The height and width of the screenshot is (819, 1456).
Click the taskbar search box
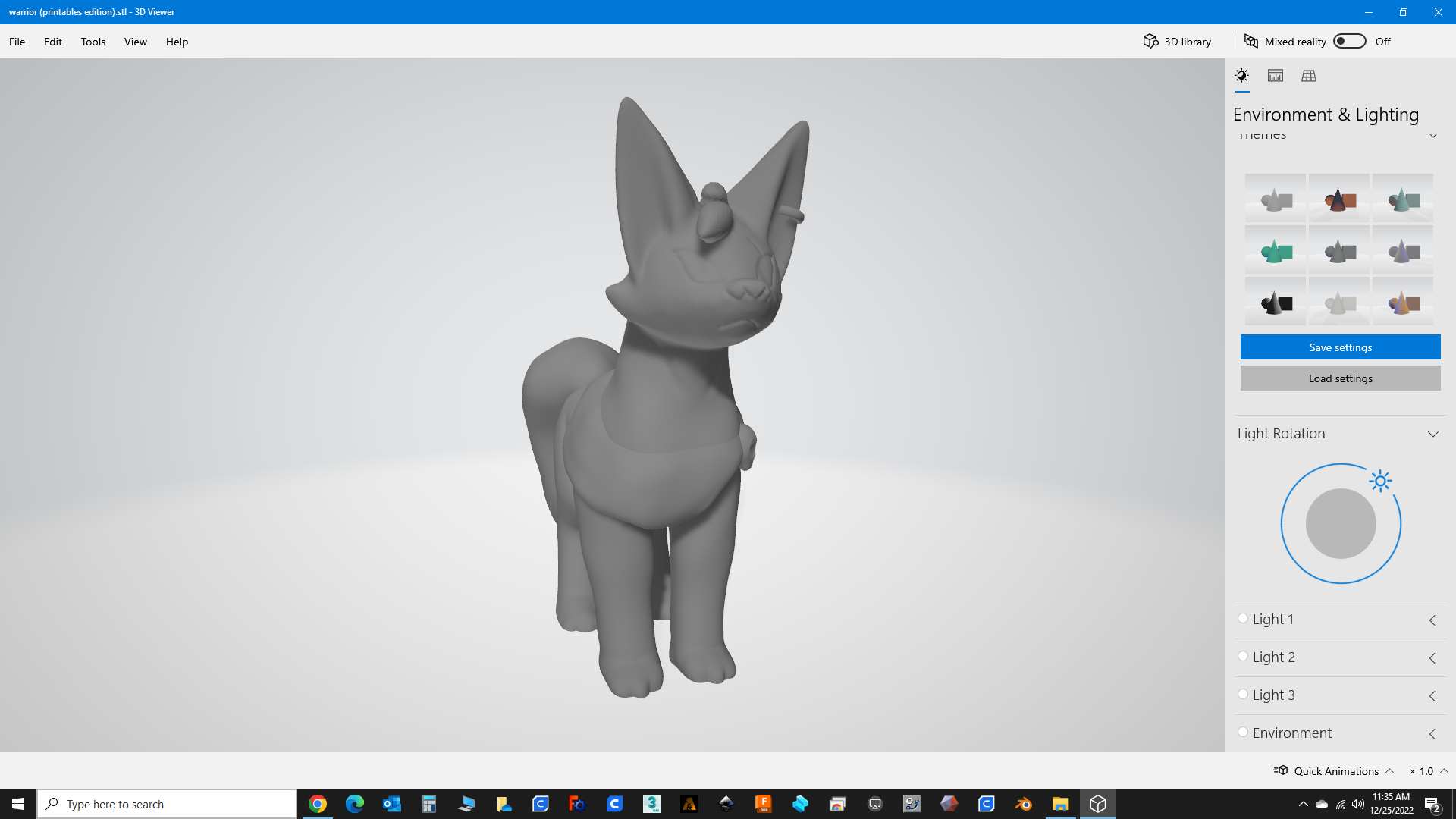[x=167, y=804]
